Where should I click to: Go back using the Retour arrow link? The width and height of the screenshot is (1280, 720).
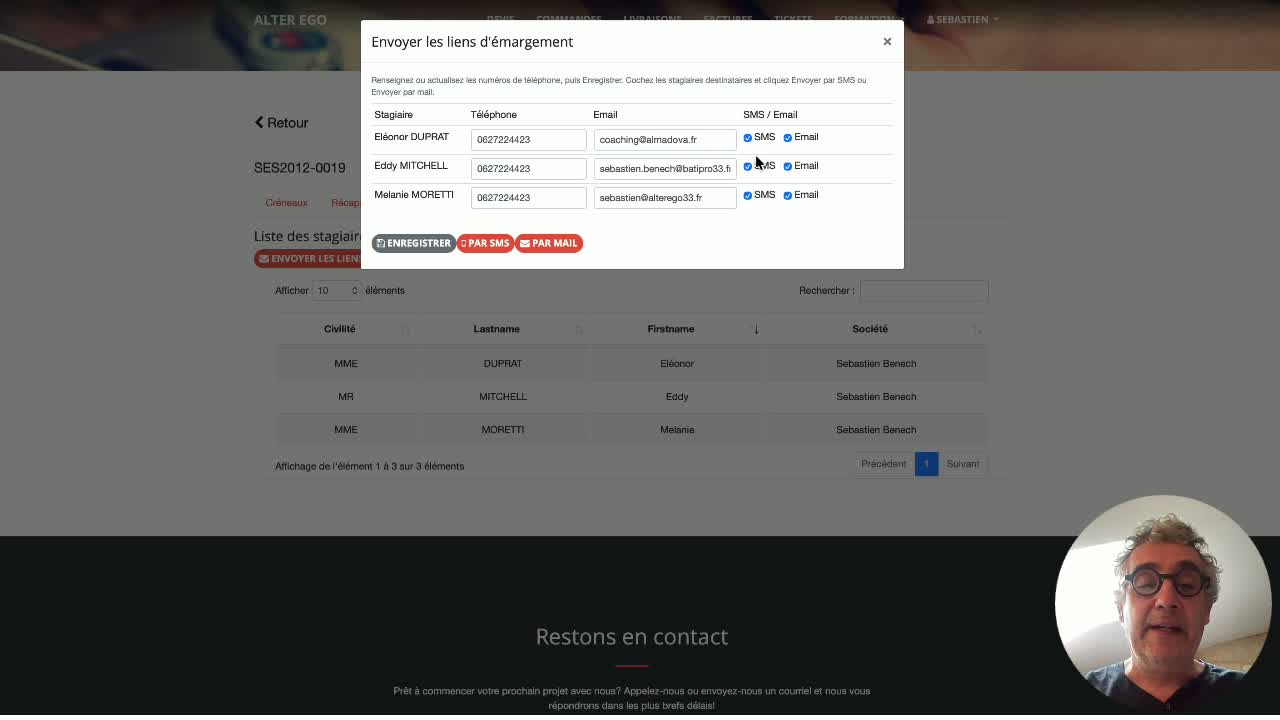(x=281, y=122)
